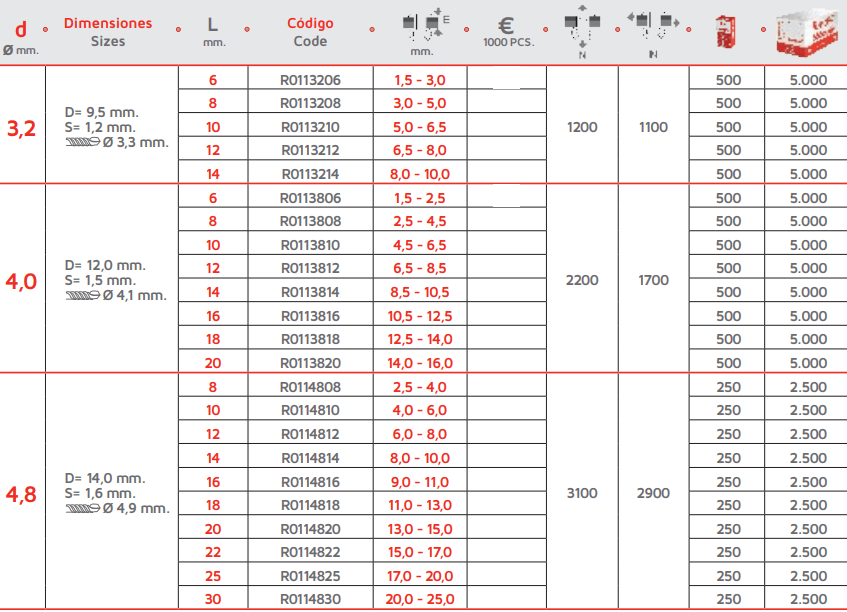The height and width of the screenshot is (612, 847).
Task: Click the drill bit icon beside Ø 4,1 mm.
Action: click(83, 295)
